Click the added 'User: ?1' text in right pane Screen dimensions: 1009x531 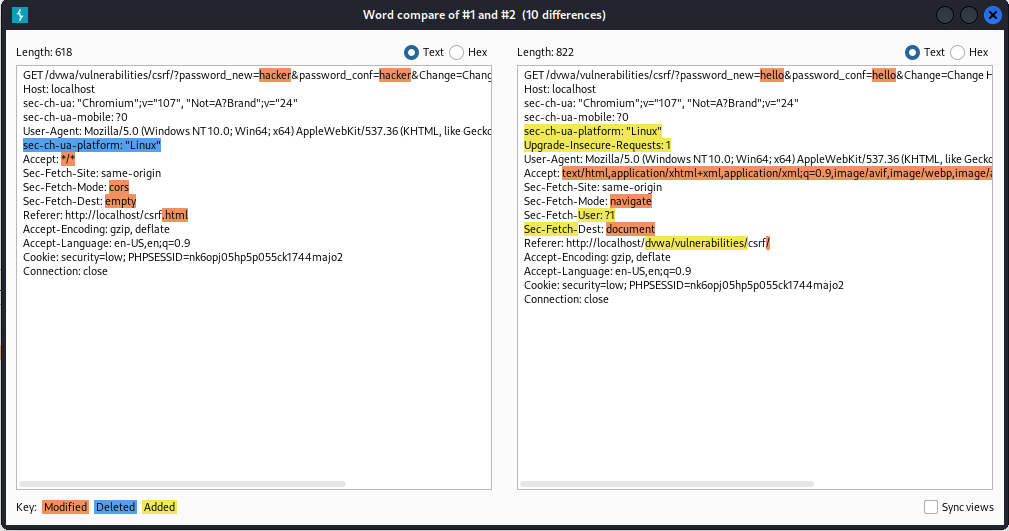(x=596, y=215)
